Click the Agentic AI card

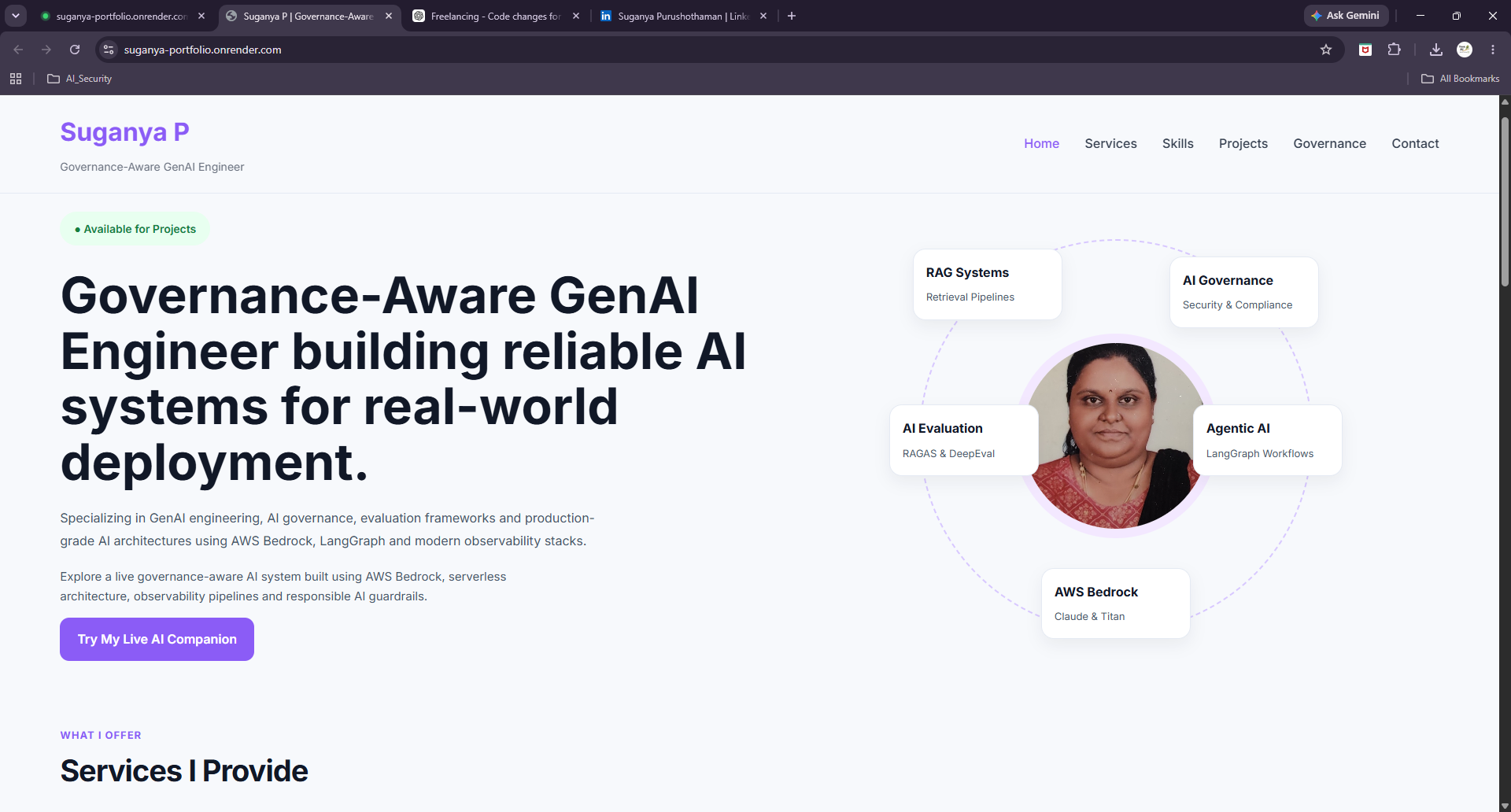coord(1268,440)
